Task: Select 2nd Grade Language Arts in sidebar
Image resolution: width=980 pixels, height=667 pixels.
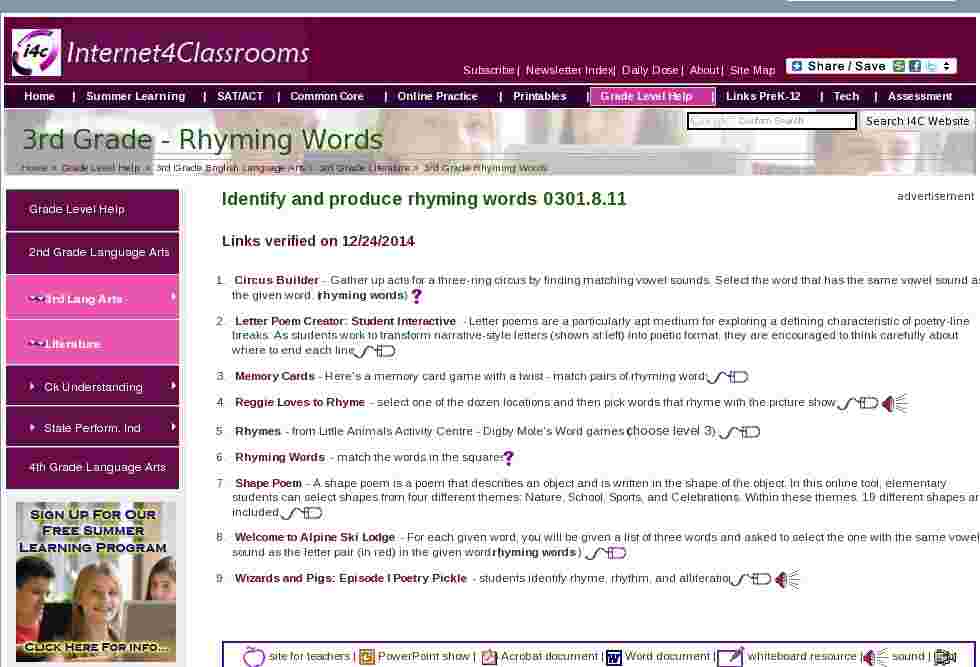Action: (x=92, y=252)
